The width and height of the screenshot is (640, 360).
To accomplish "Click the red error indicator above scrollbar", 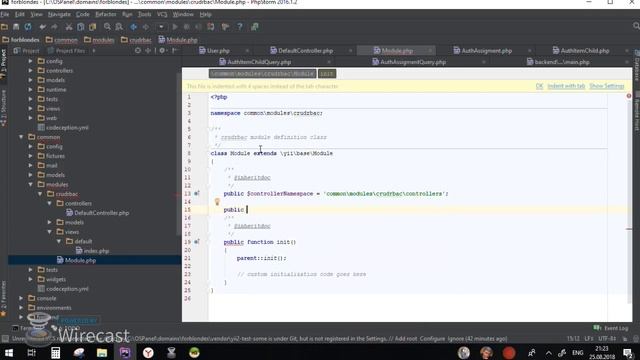I will [629, 96].
